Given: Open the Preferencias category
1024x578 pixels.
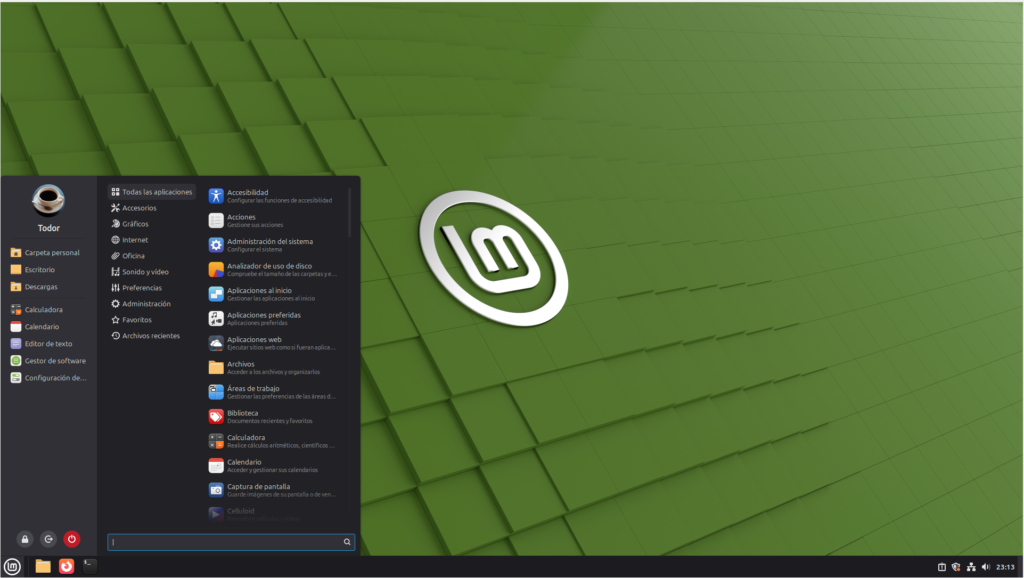Looking at the screenshot, I should 141,288.
